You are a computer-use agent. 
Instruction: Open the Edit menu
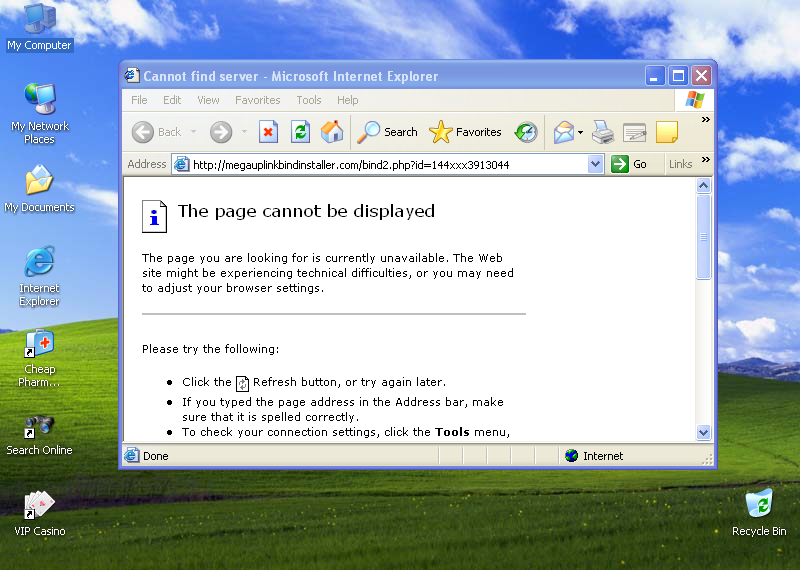(x=172, y=100)
